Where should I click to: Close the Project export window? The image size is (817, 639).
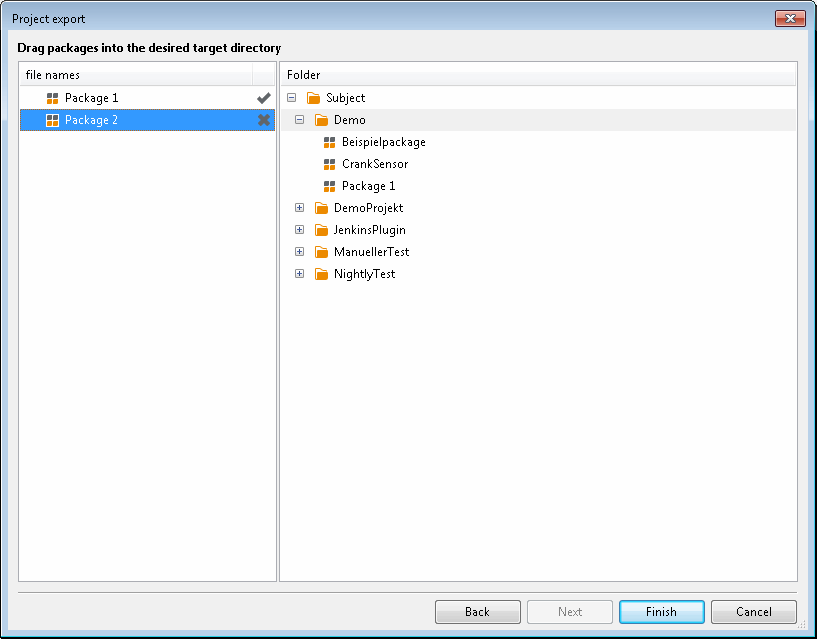coord(790,19)
